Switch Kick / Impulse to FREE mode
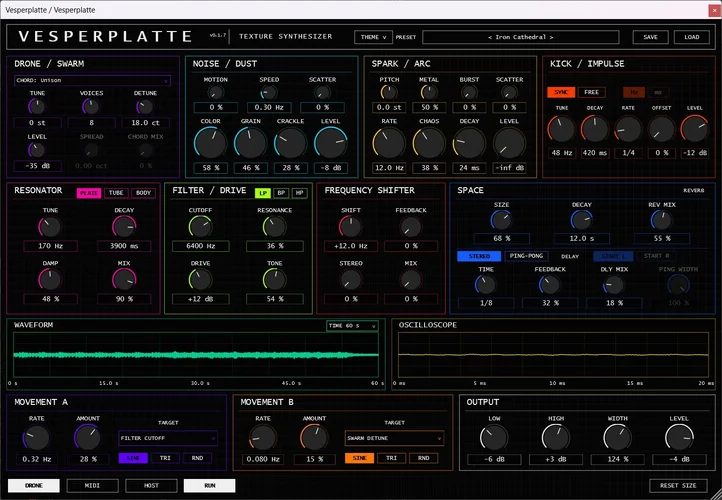Viewport: 722px width, 500px height. point(592,92)
